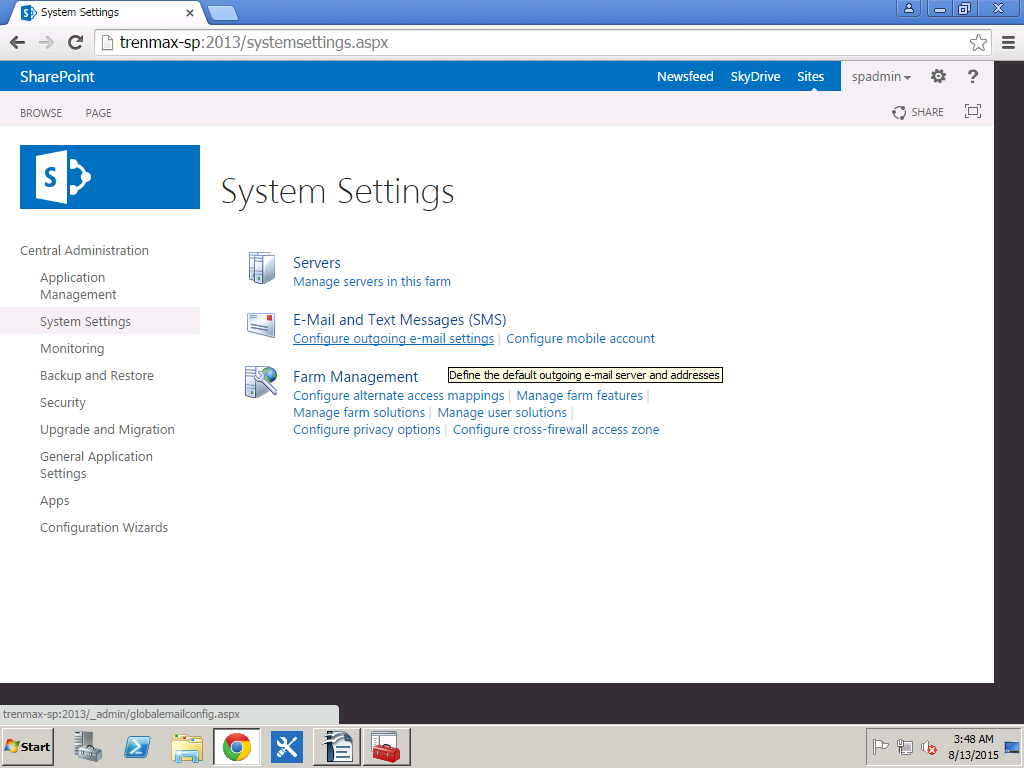Go to Newsfeed

685,76
